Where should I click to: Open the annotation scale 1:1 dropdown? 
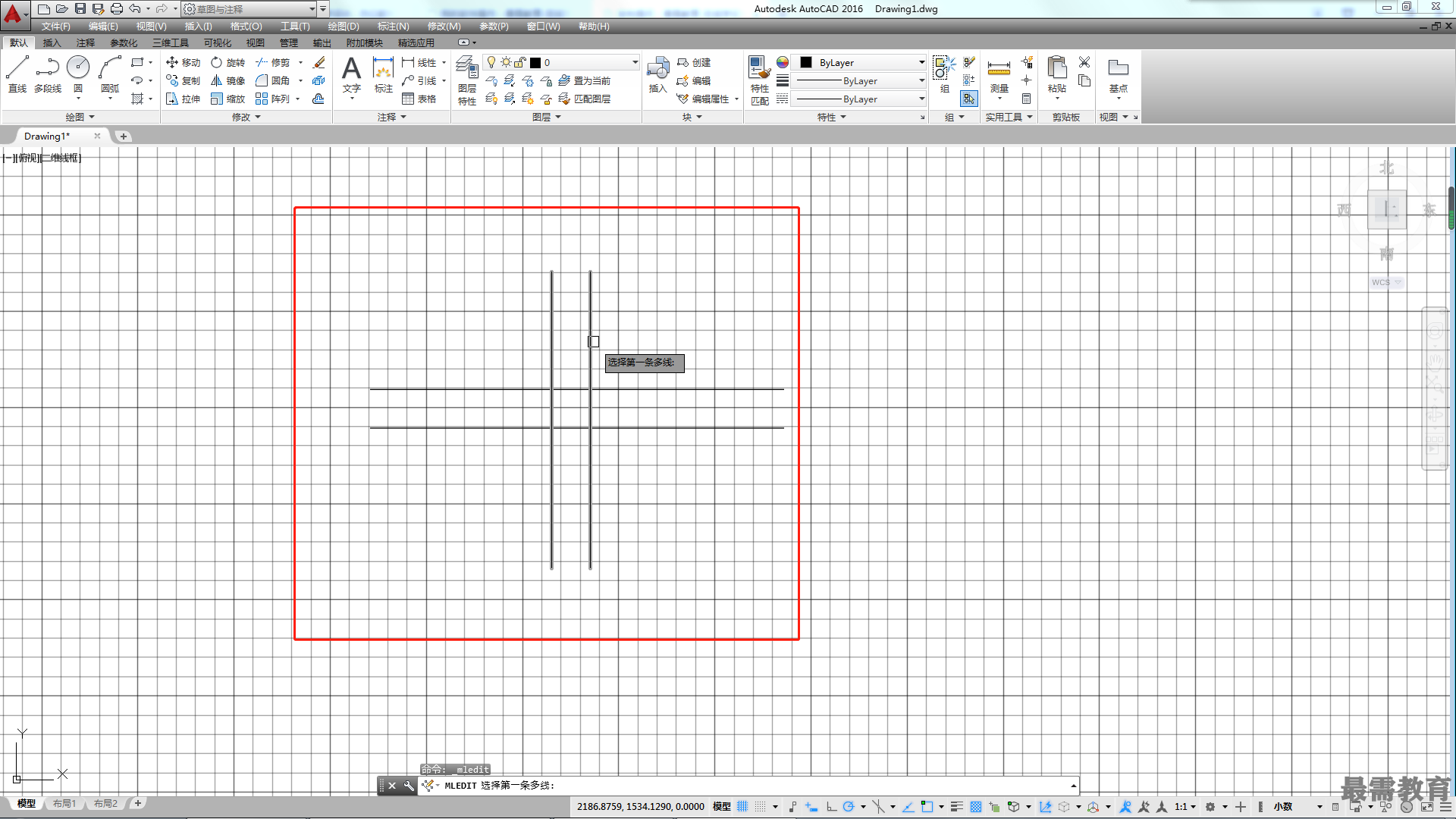[1186, 806]
